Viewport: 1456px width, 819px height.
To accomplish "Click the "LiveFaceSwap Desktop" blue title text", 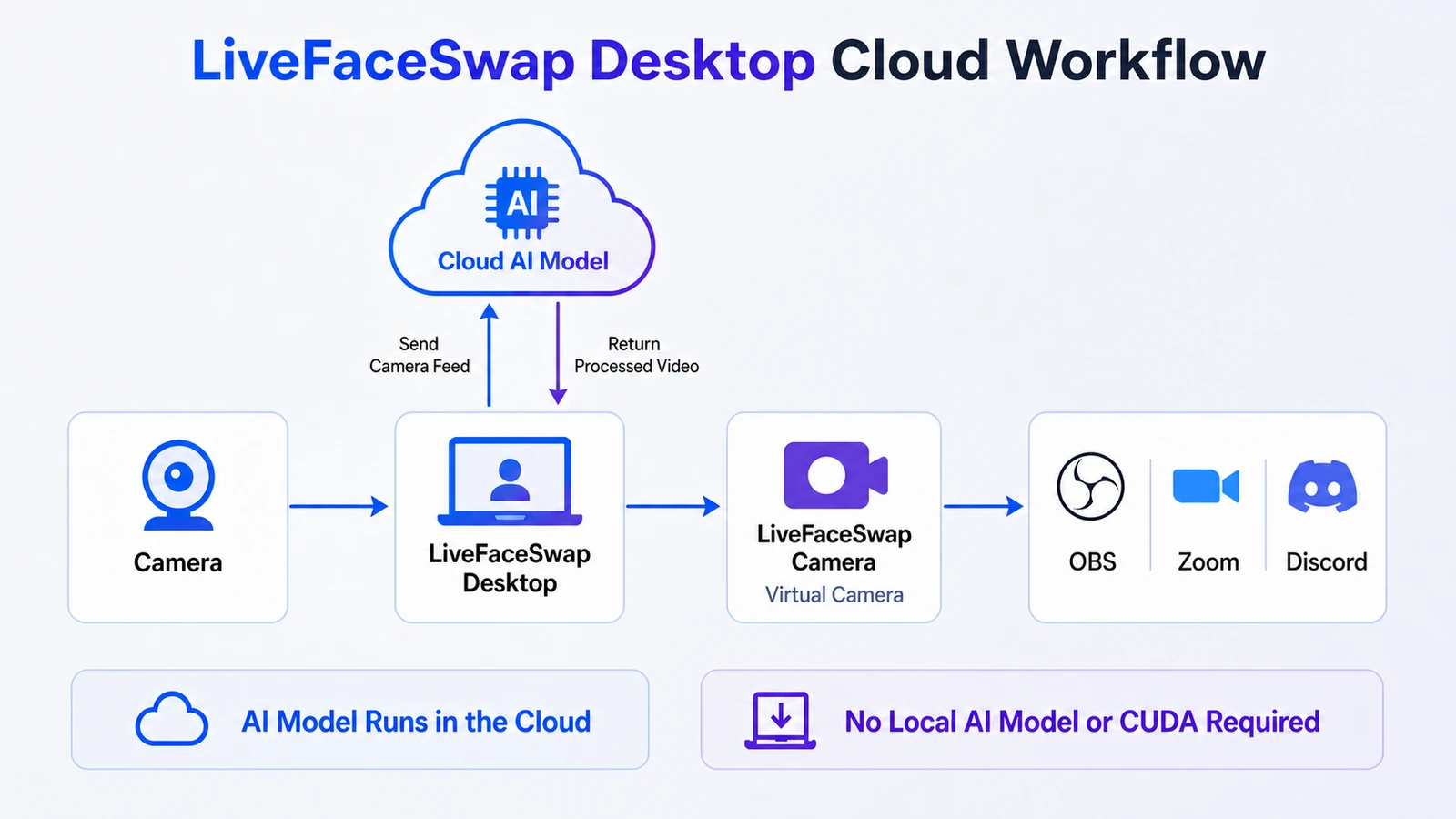I will [x=503, y=62].
